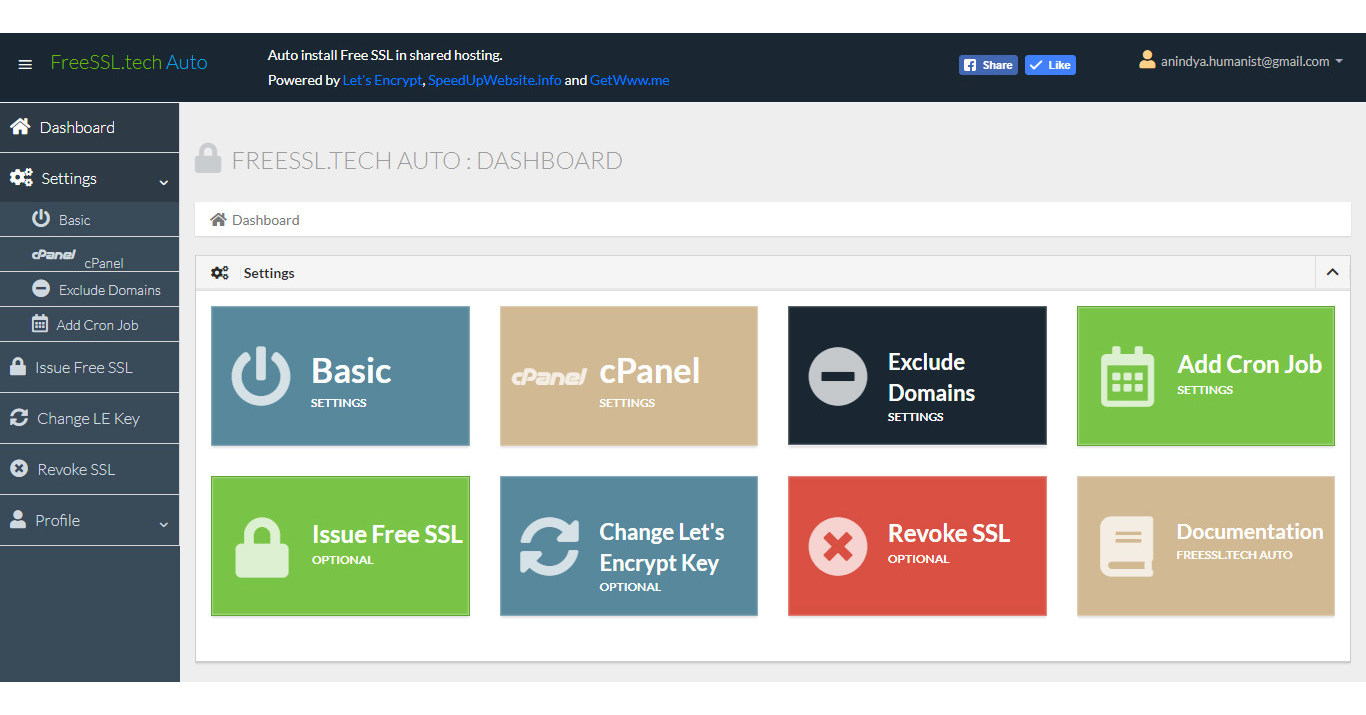Click 'Auto install Free SSL in shared hosting.' text

pos(385,55)
